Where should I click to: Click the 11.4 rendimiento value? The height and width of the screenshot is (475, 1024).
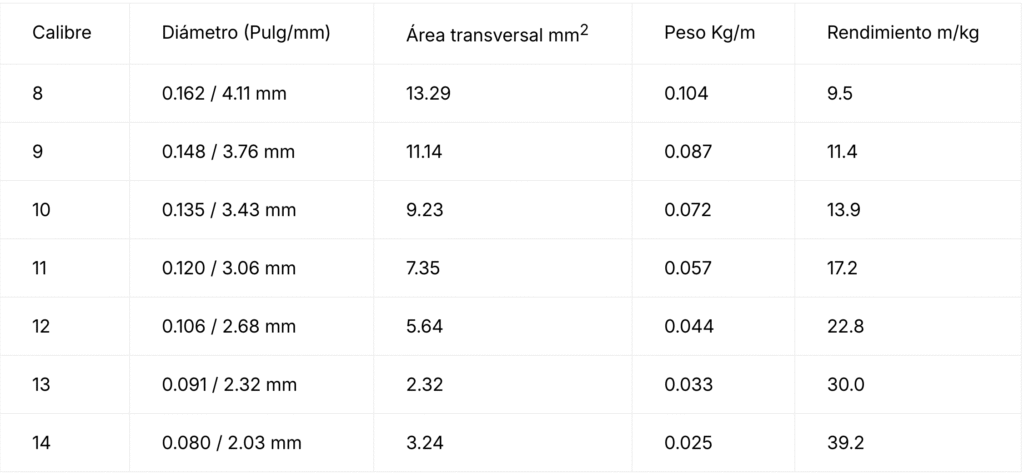[843, 152]
